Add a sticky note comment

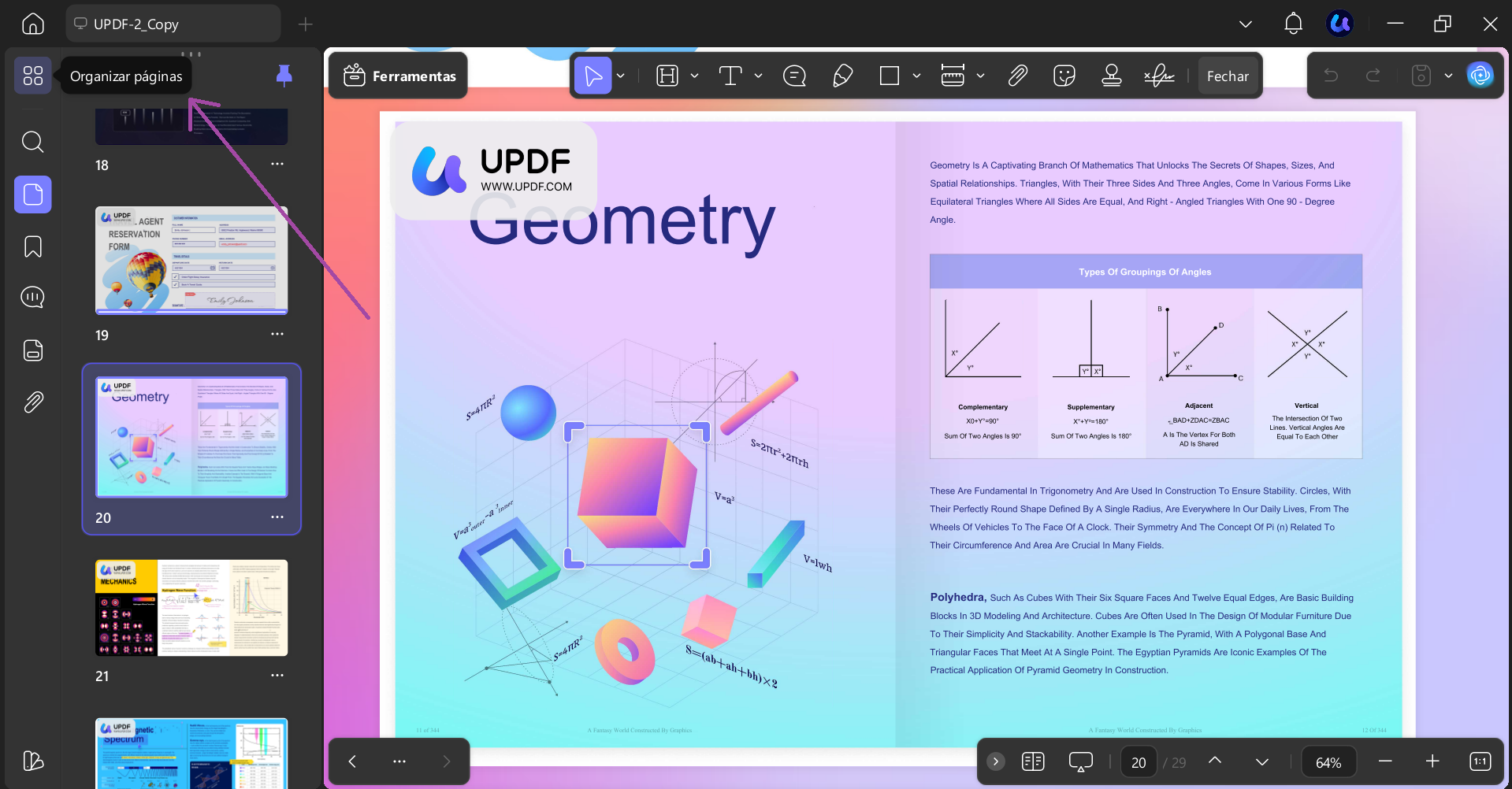[794, 76]
